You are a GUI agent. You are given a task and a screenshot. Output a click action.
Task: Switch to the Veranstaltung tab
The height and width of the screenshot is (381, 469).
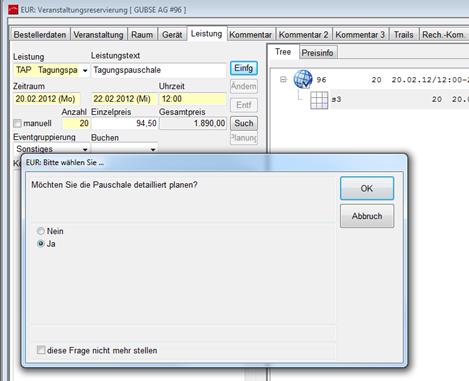[x=98, y=35]
